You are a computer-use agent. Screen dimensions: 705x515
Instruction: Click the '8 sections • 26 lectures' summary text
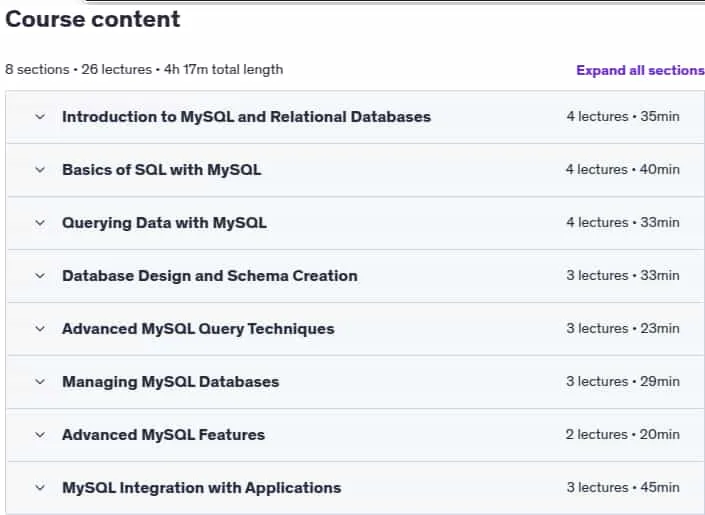[x=79, y=70]
